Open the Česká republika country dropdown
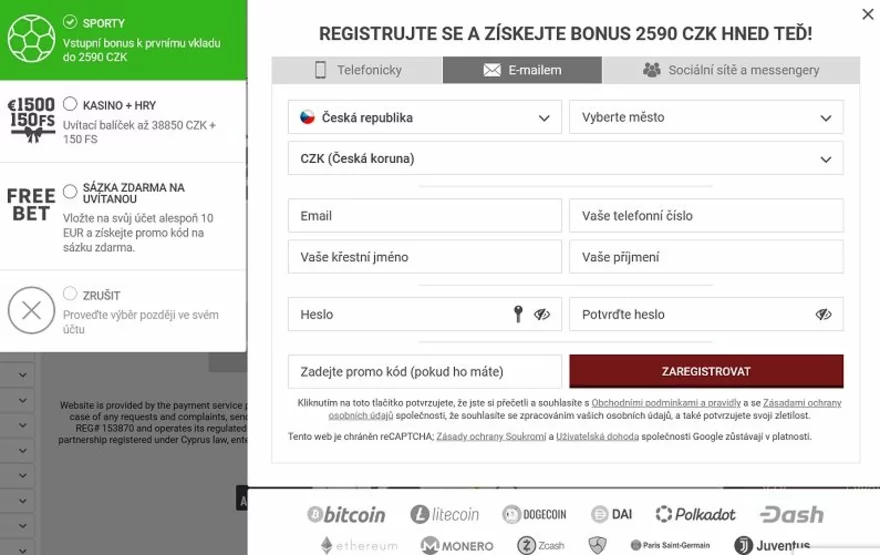Screen dimensions: 880x555 (x=425, y=117)
